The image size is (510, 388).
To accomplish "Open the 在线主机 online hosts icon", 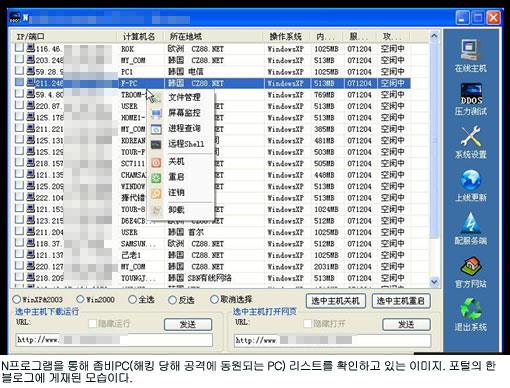I will pyautogui.click(x=471, y=56).
